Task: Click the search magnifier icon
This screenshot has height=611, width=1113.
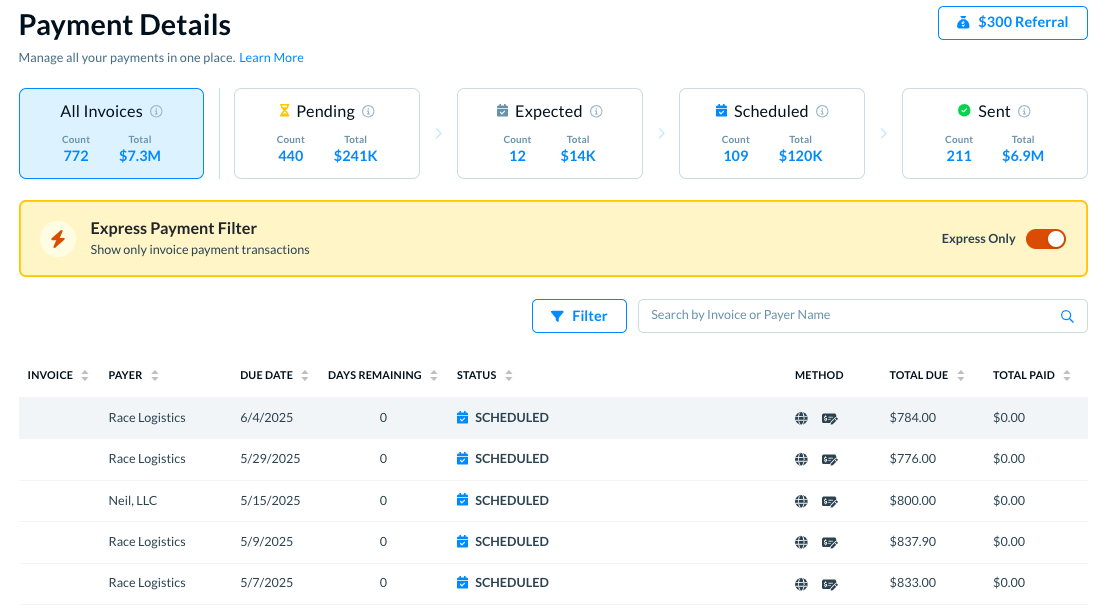Action: pyautogui.click(x=1067, y=316)
